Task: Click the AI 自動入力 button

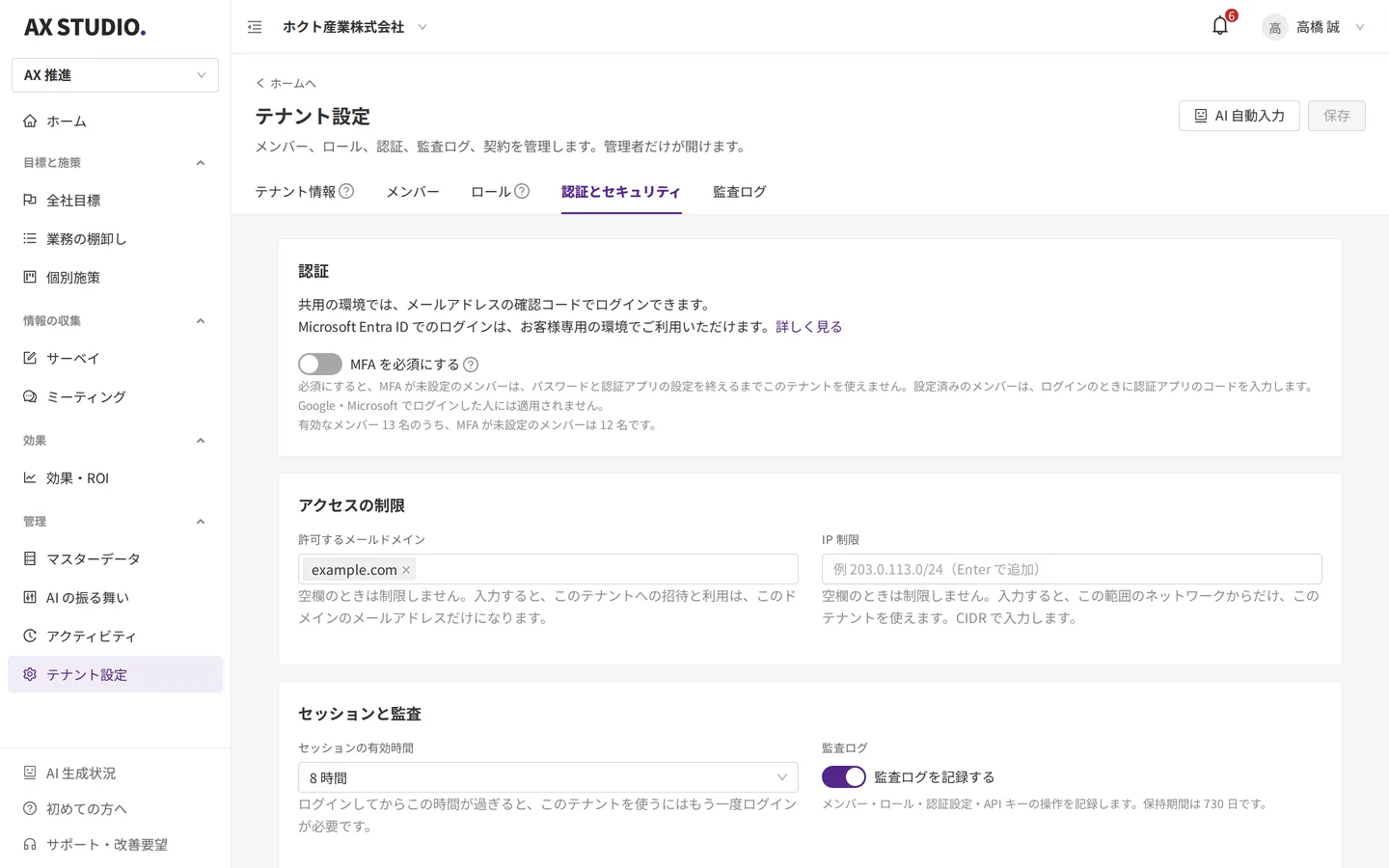Action: click(x=1239, y=116)
